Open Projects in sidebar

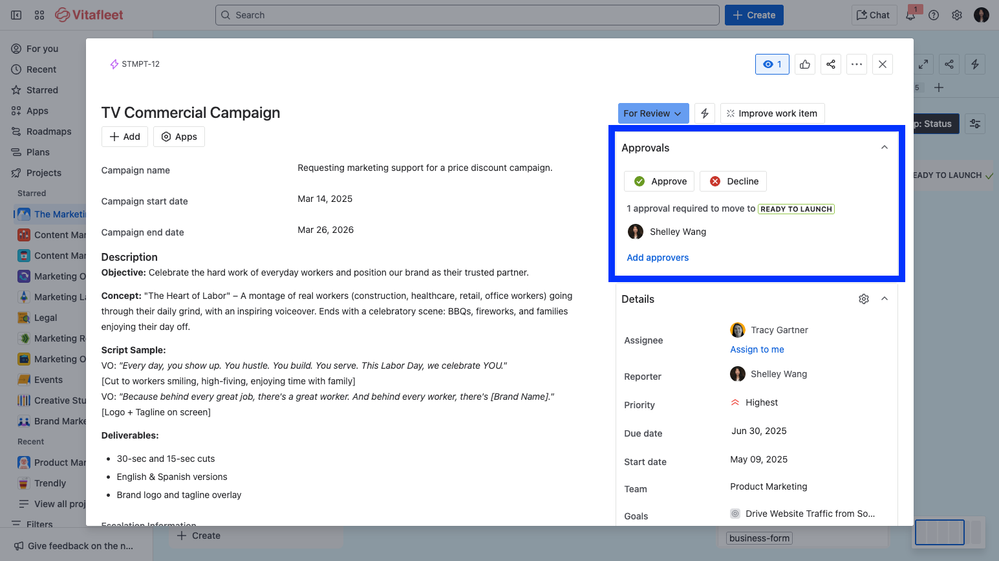[x=43, y=173]
